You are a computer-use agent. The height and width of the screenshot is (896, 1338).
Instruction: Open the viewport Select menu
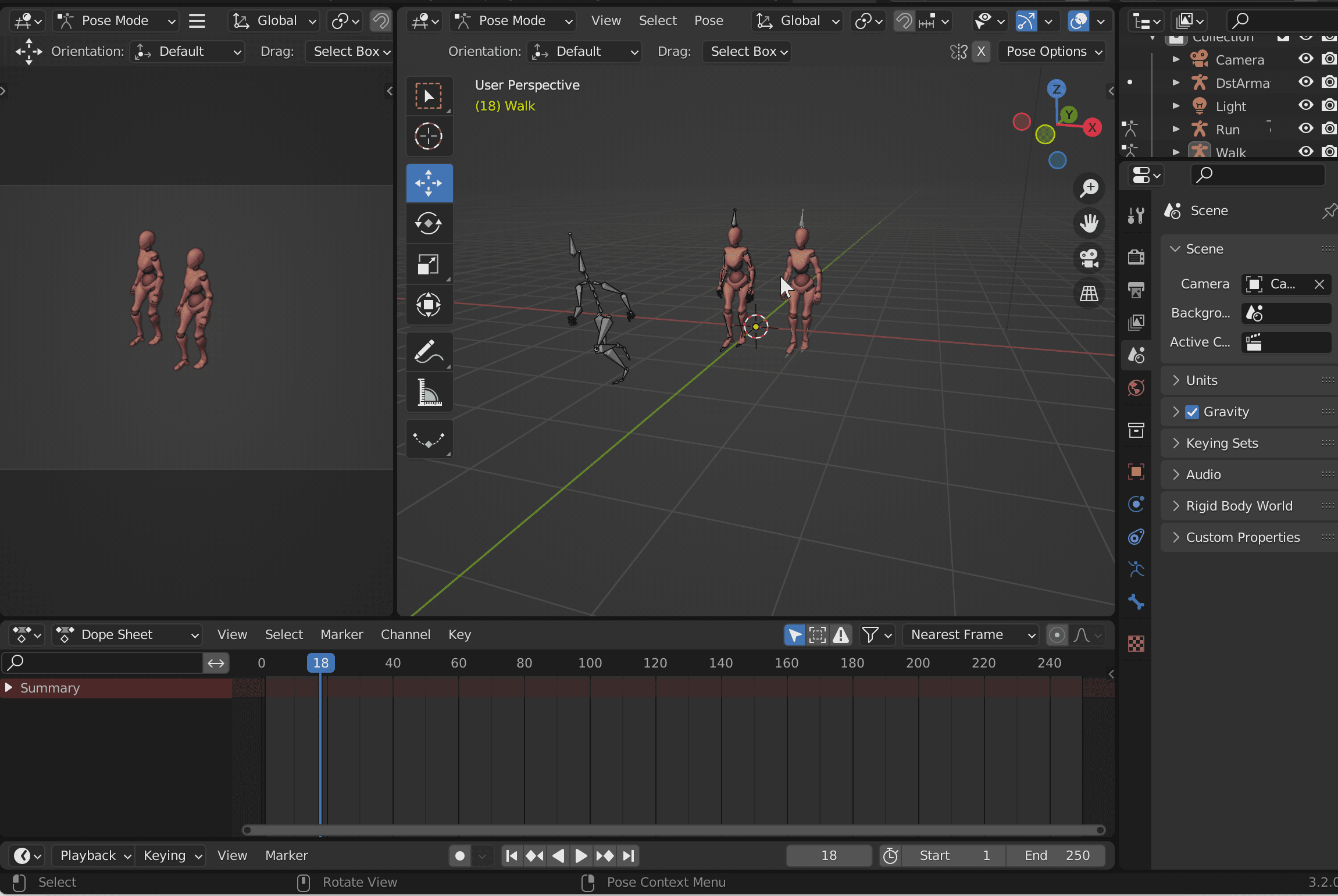click(x=658, y=22)
